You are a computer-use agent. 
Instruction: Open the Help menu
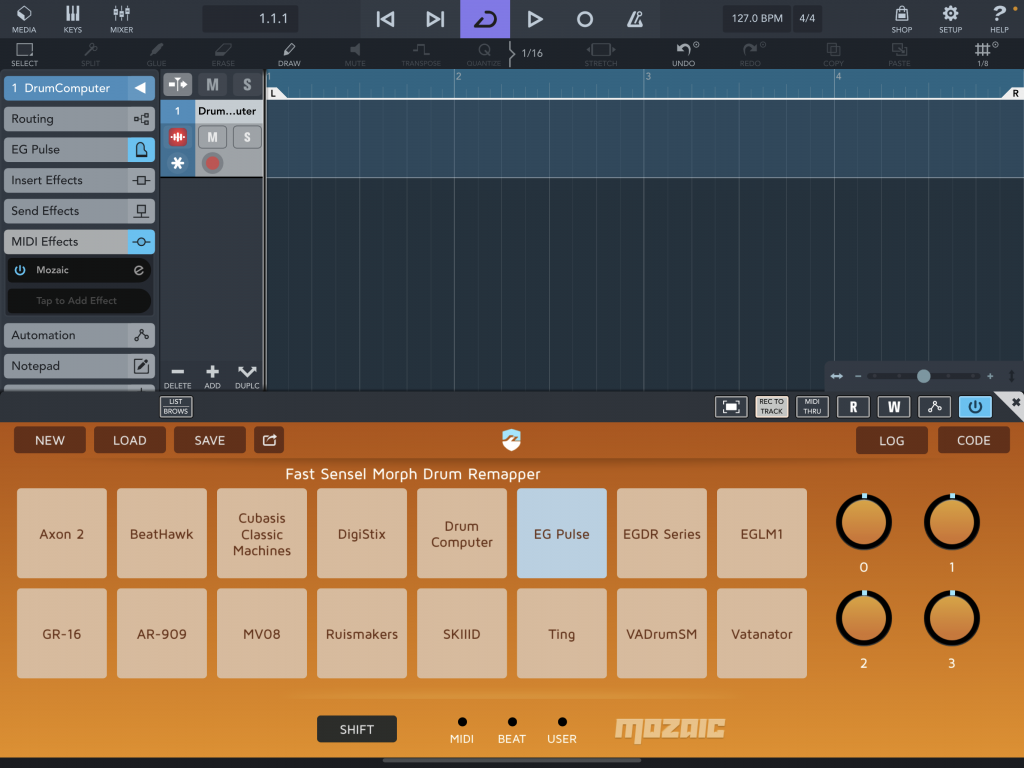(x=999, y=18)
